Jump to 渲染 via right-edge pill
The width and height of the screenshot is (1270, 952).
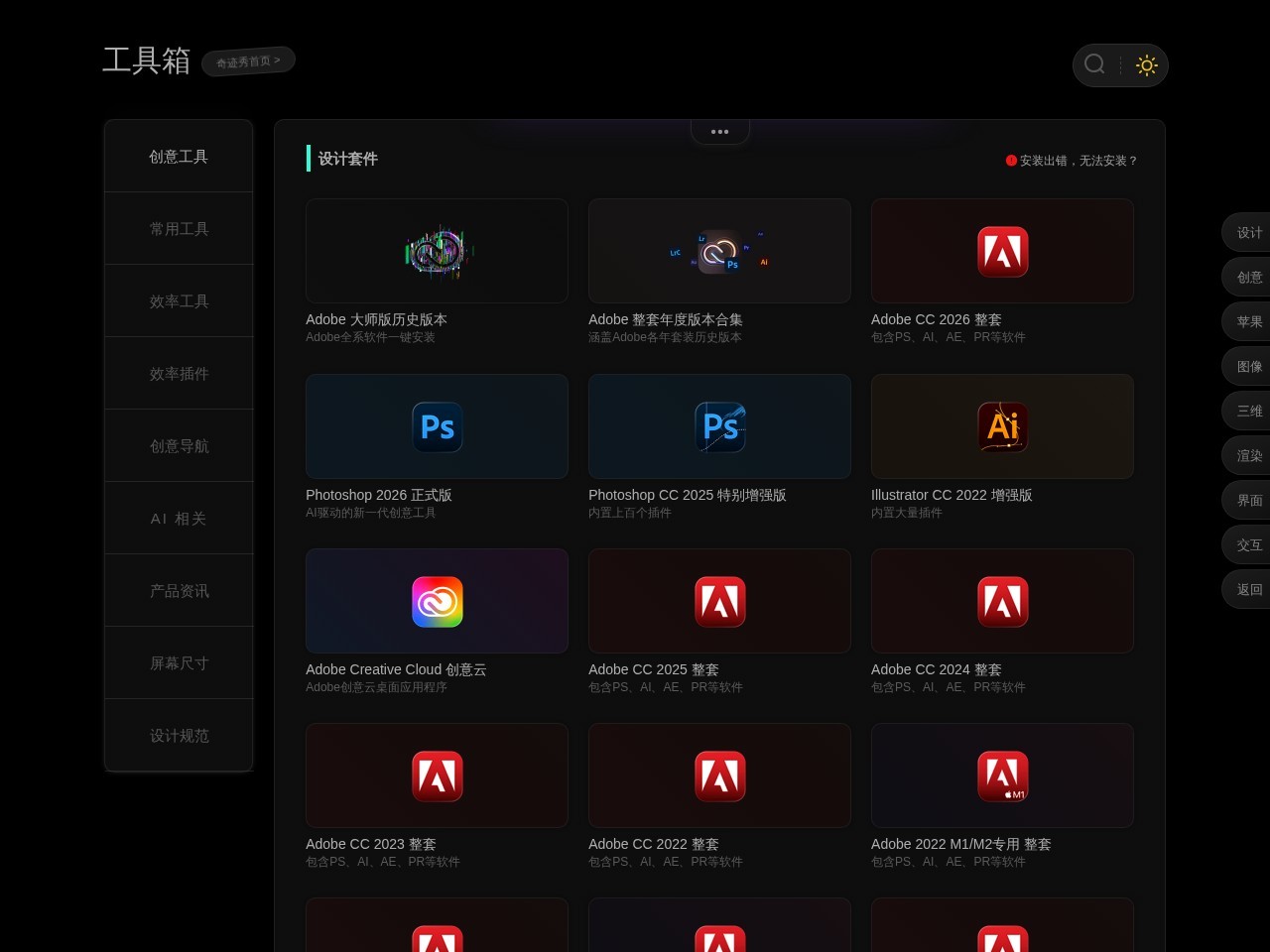coord(1248,455)
